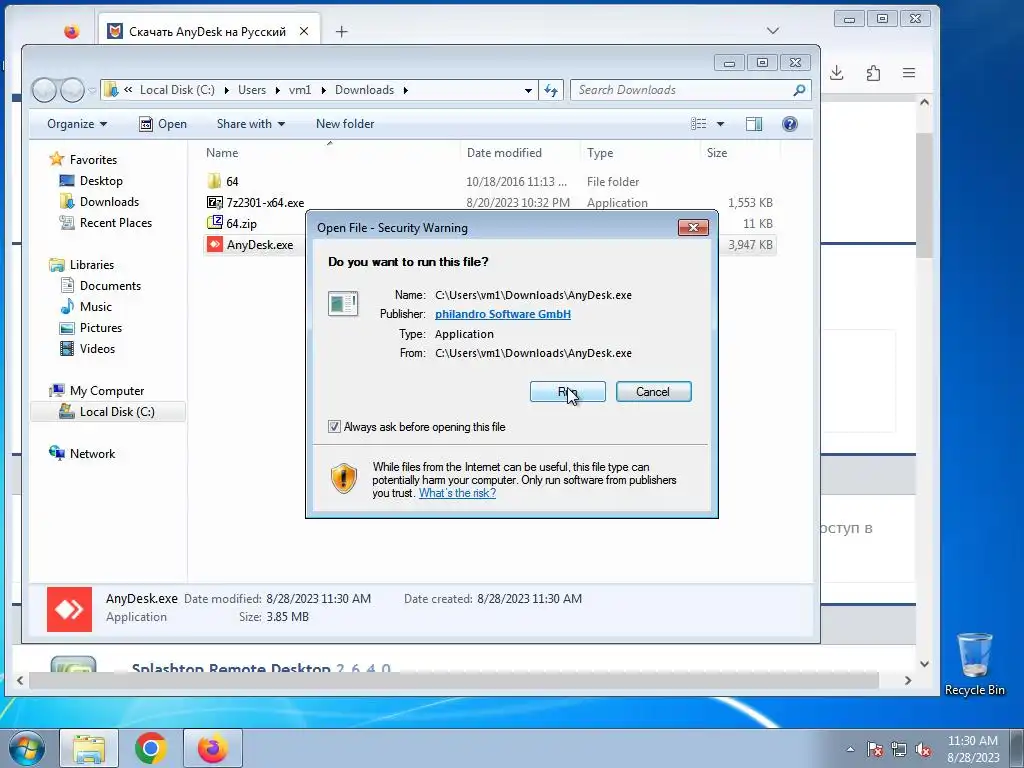Viewport: 1024px width, 768px height.
Task: Expand the Share with dropdown
Action: 251,124
